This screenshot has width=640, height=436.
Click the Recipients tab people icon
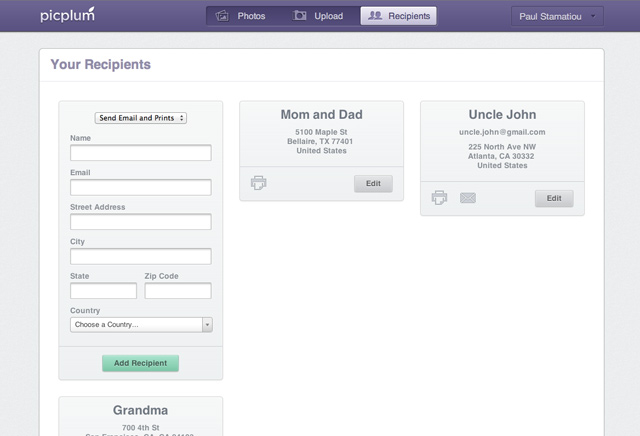[375, 16]
